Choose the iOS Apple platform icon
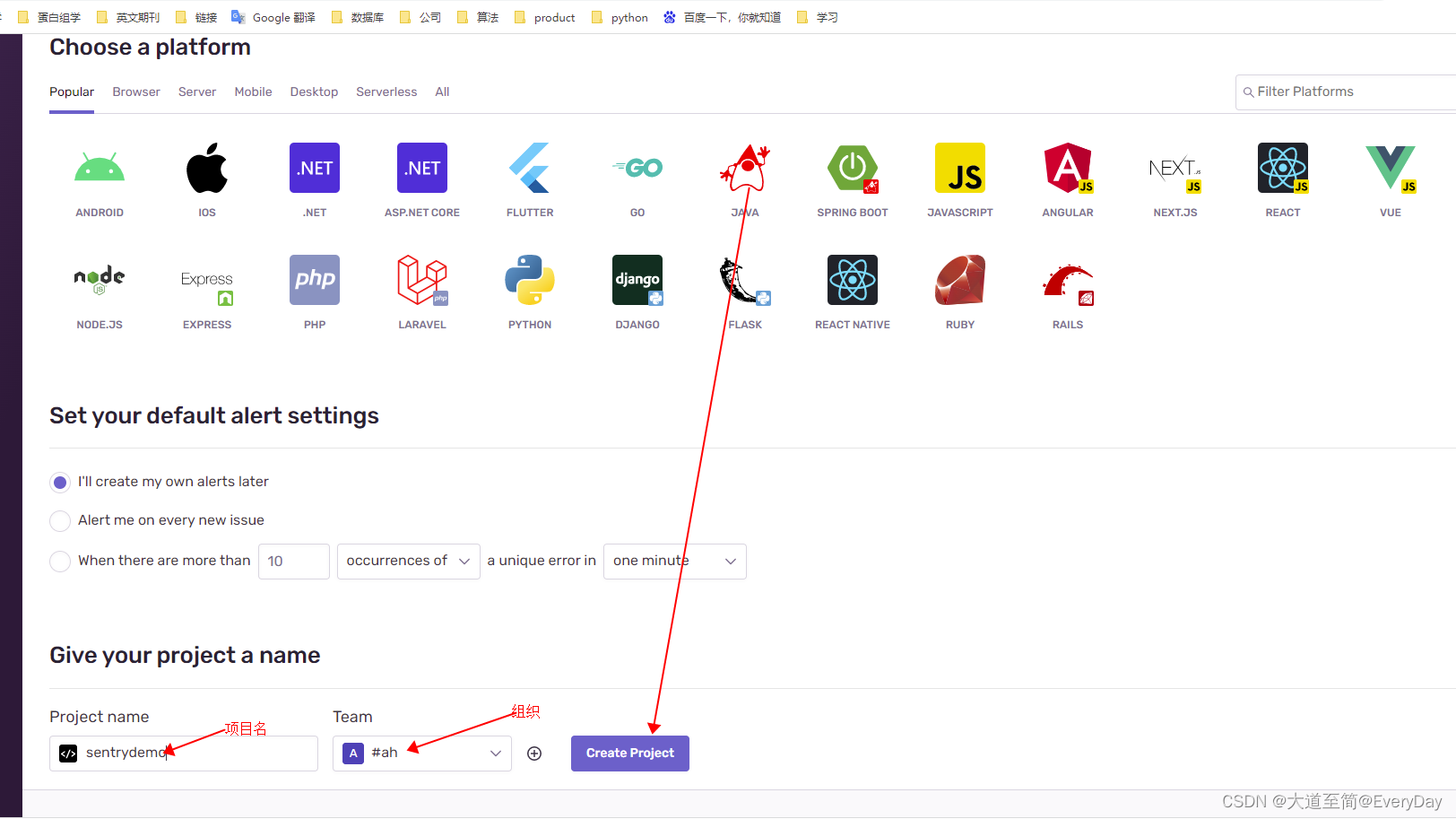This screenshot has height=819, width=1456. pos(207,168)
